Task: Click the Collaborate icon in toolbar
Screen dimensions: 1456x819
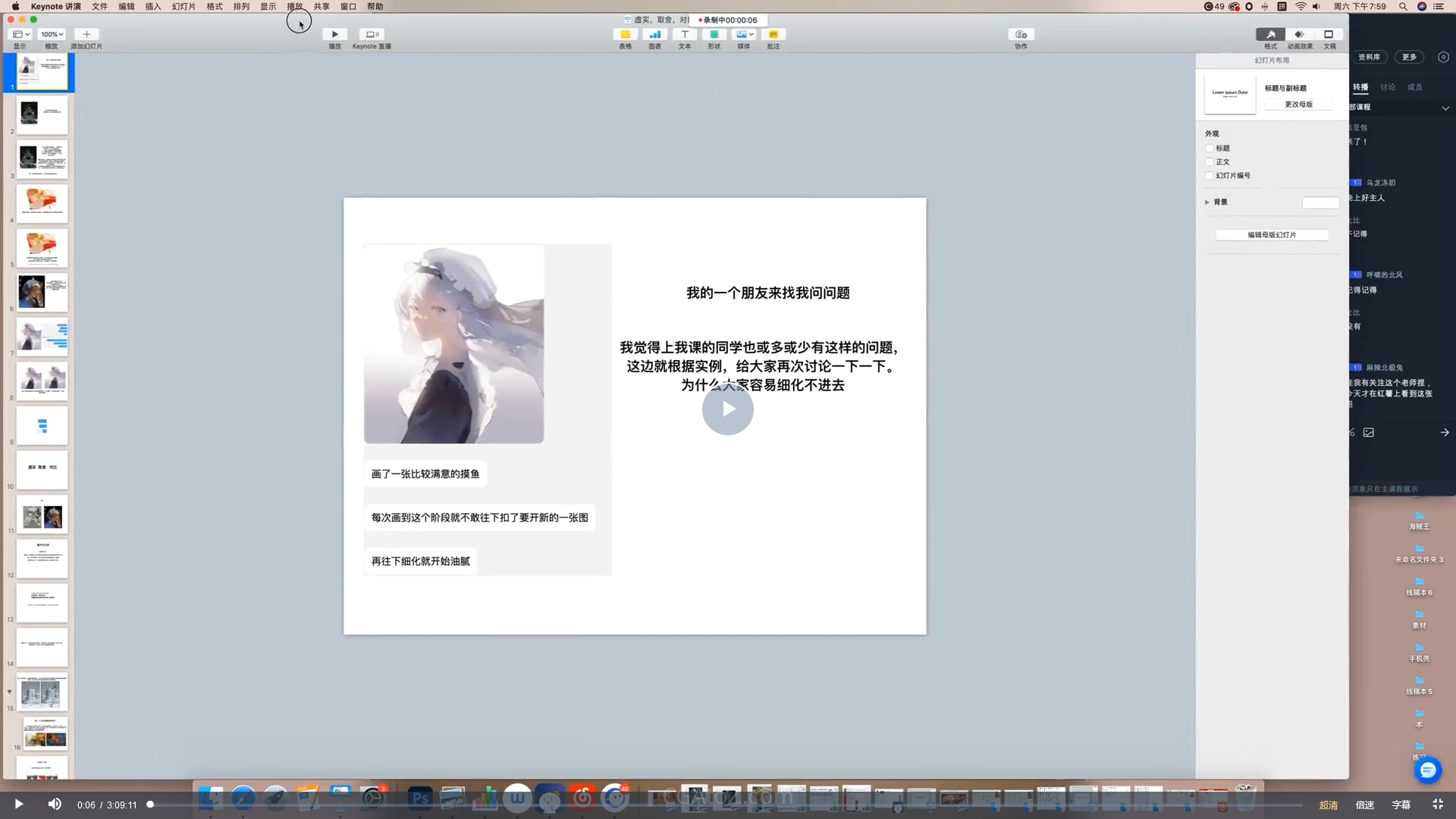Action: (x=1021, y=34)
